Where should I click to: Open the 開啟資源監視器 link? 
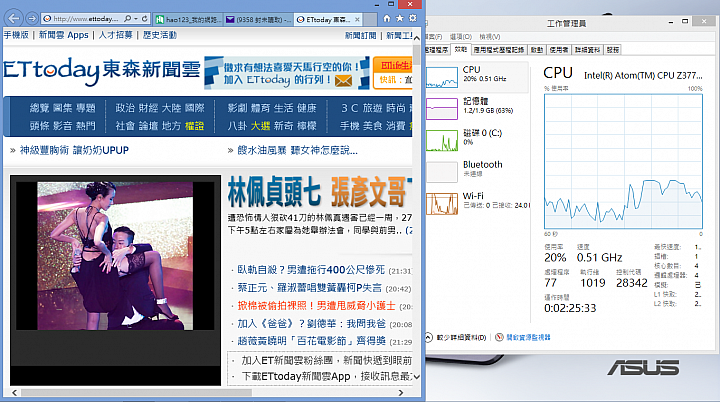(x=523, y=337)
